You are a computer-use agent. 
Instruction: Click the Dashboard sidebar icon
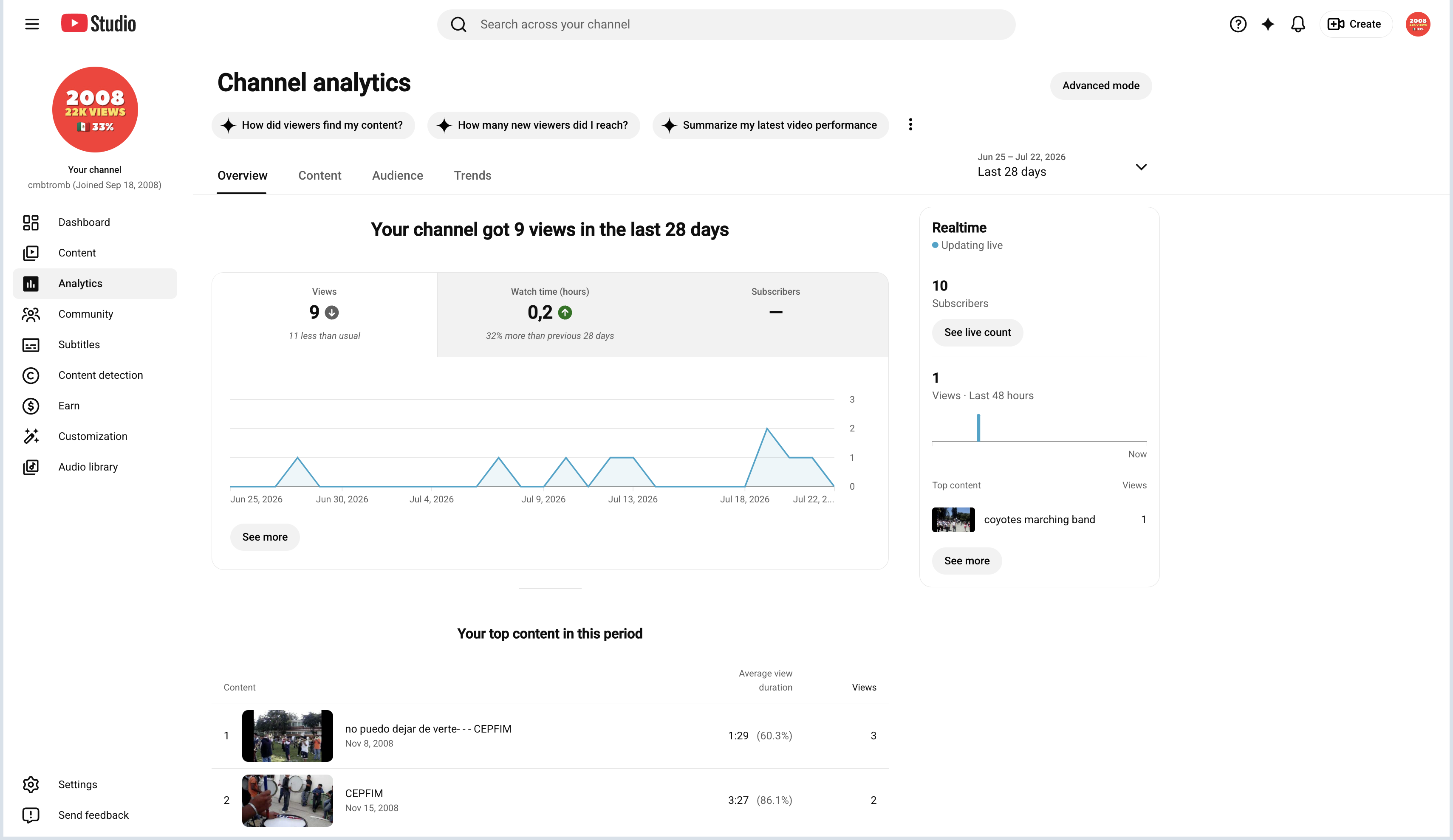31,223
